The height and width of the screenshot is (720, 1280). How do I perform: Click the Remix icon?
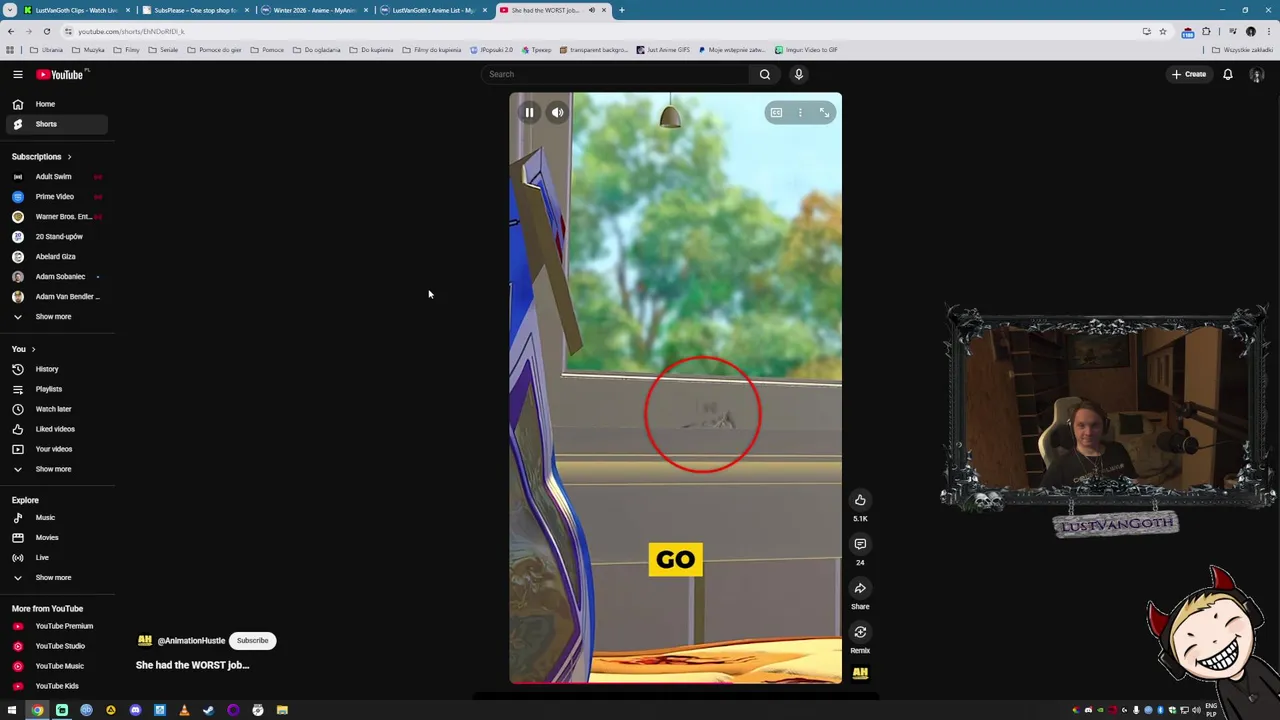click(x=860, y=632)
